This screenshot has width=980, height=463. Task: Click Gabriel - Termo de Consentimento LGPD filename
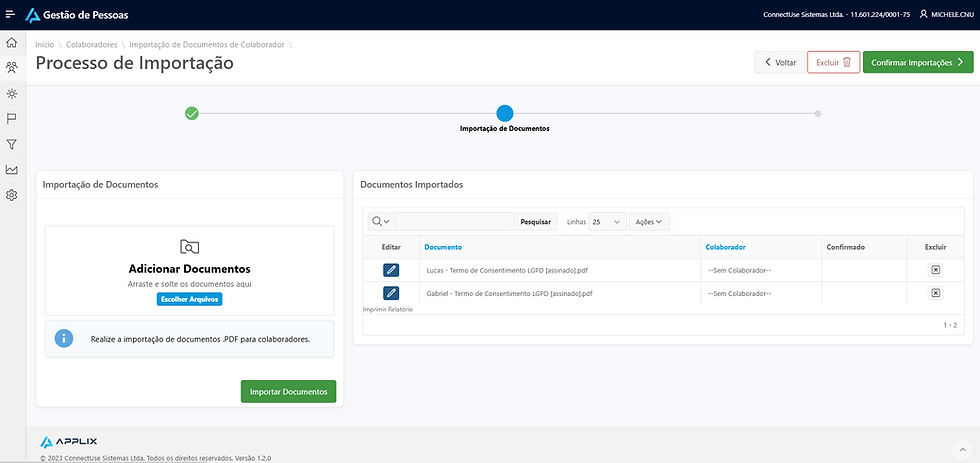[x=509, y=294]
